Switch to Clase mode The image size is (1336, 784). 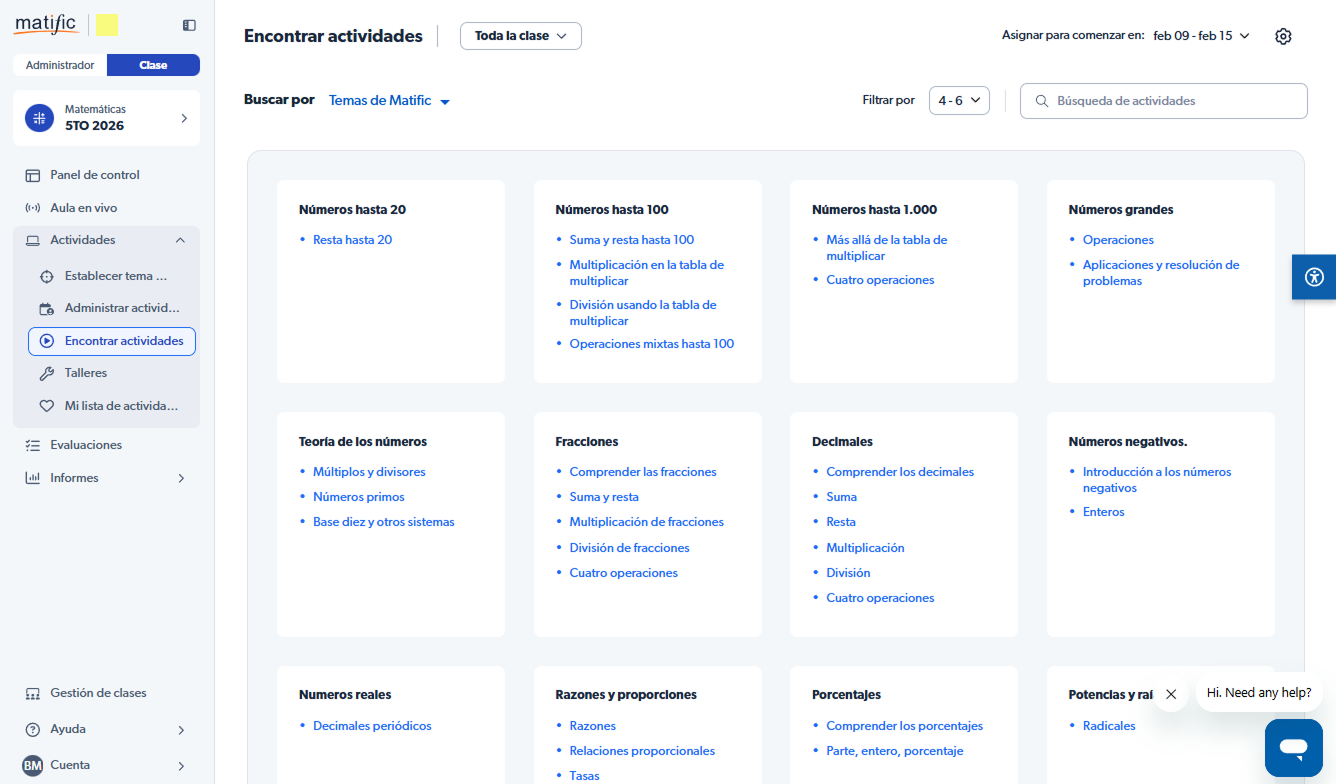point(153,65)
